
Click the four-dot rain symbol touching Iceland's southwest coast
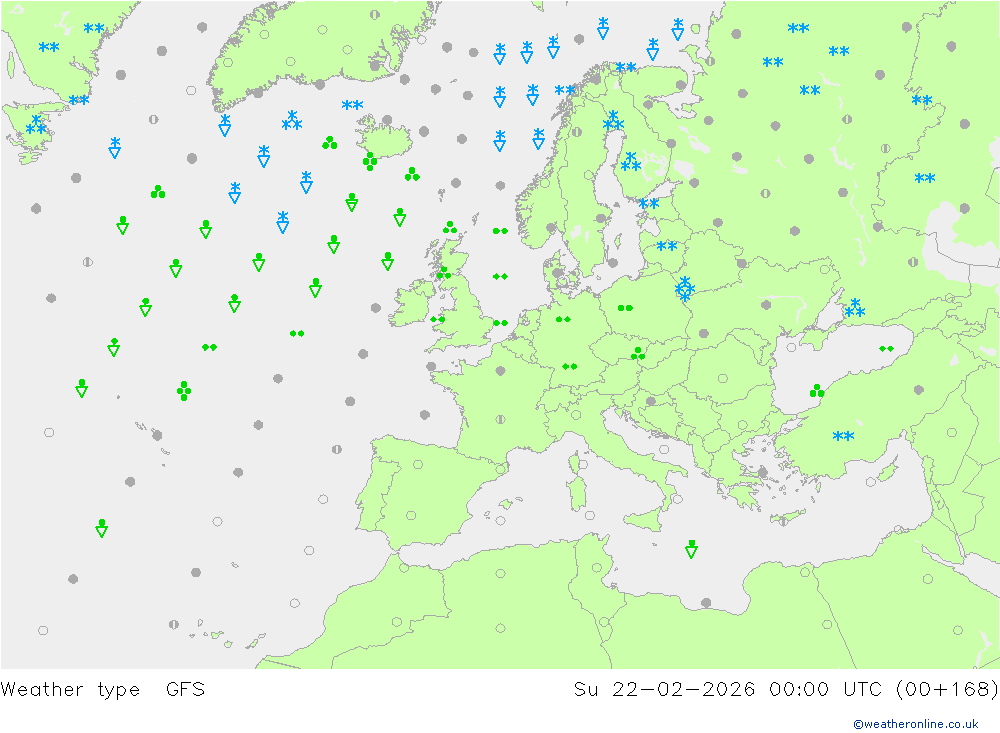click(370, 161)
